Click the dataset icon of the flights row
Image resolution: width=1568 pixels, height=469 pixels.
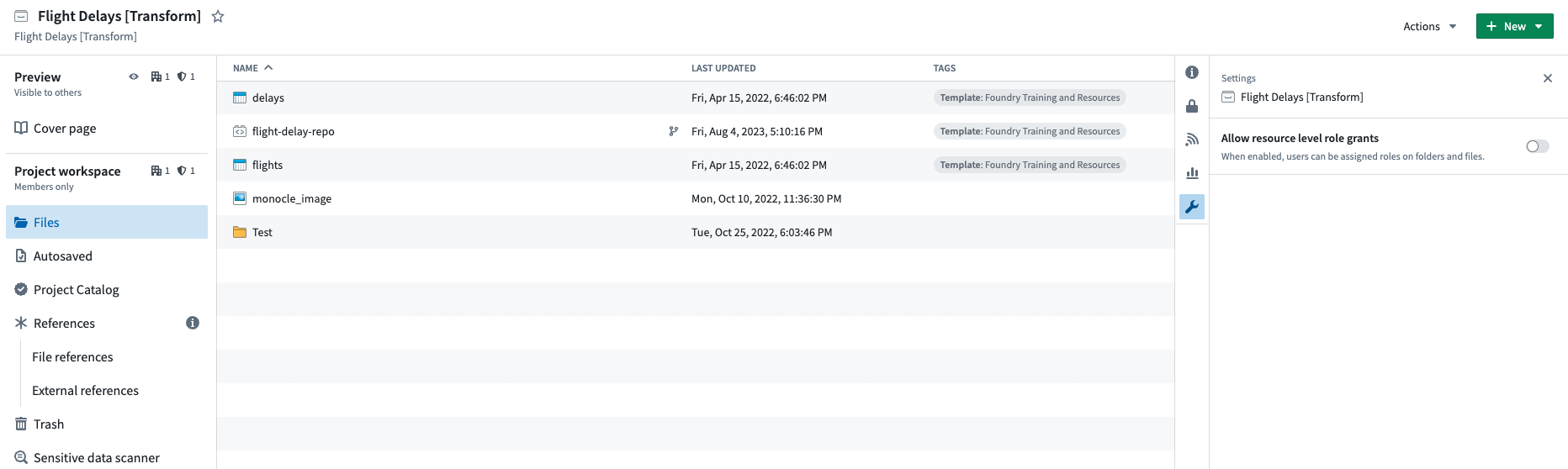point(240,165)
